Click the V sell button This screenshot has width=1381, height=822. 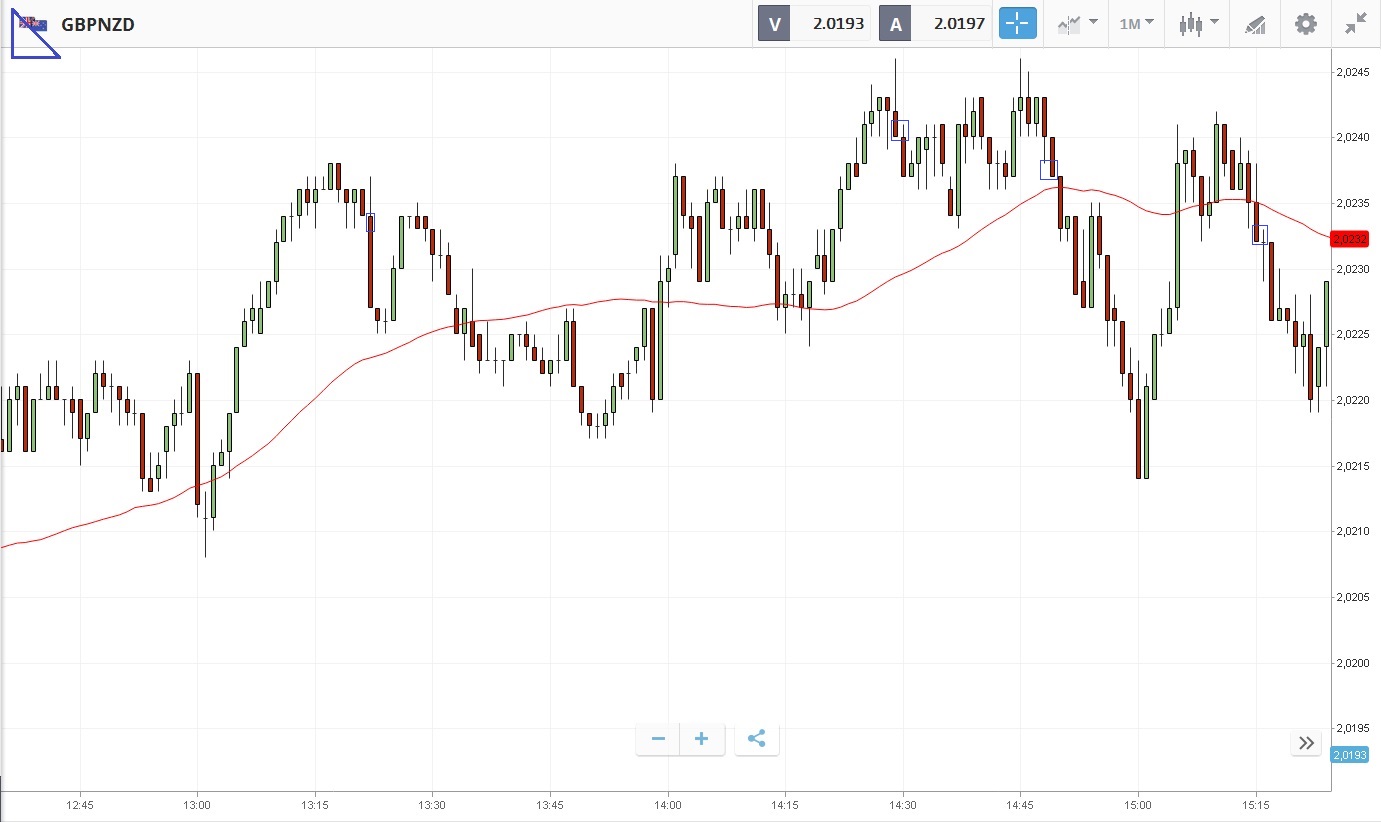[x=774, y=24]
